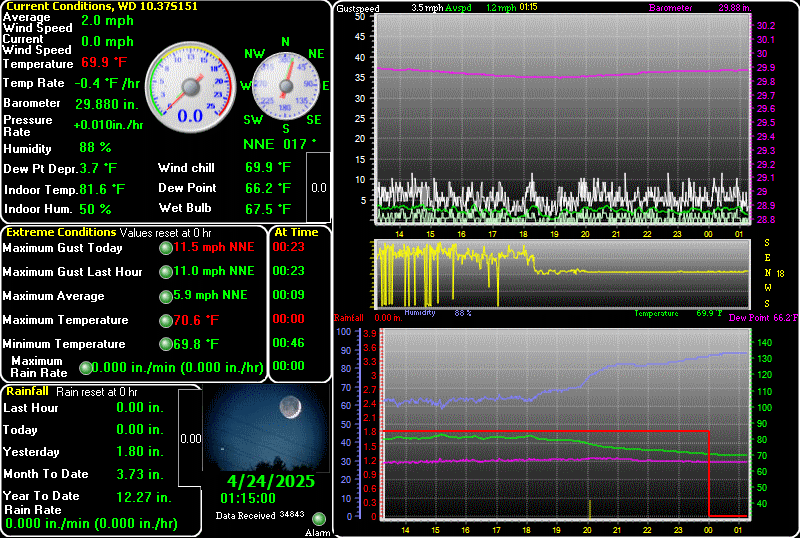Click the clock time 01:15:00
This screenshot has height=538, width=800.
(248, 498)
